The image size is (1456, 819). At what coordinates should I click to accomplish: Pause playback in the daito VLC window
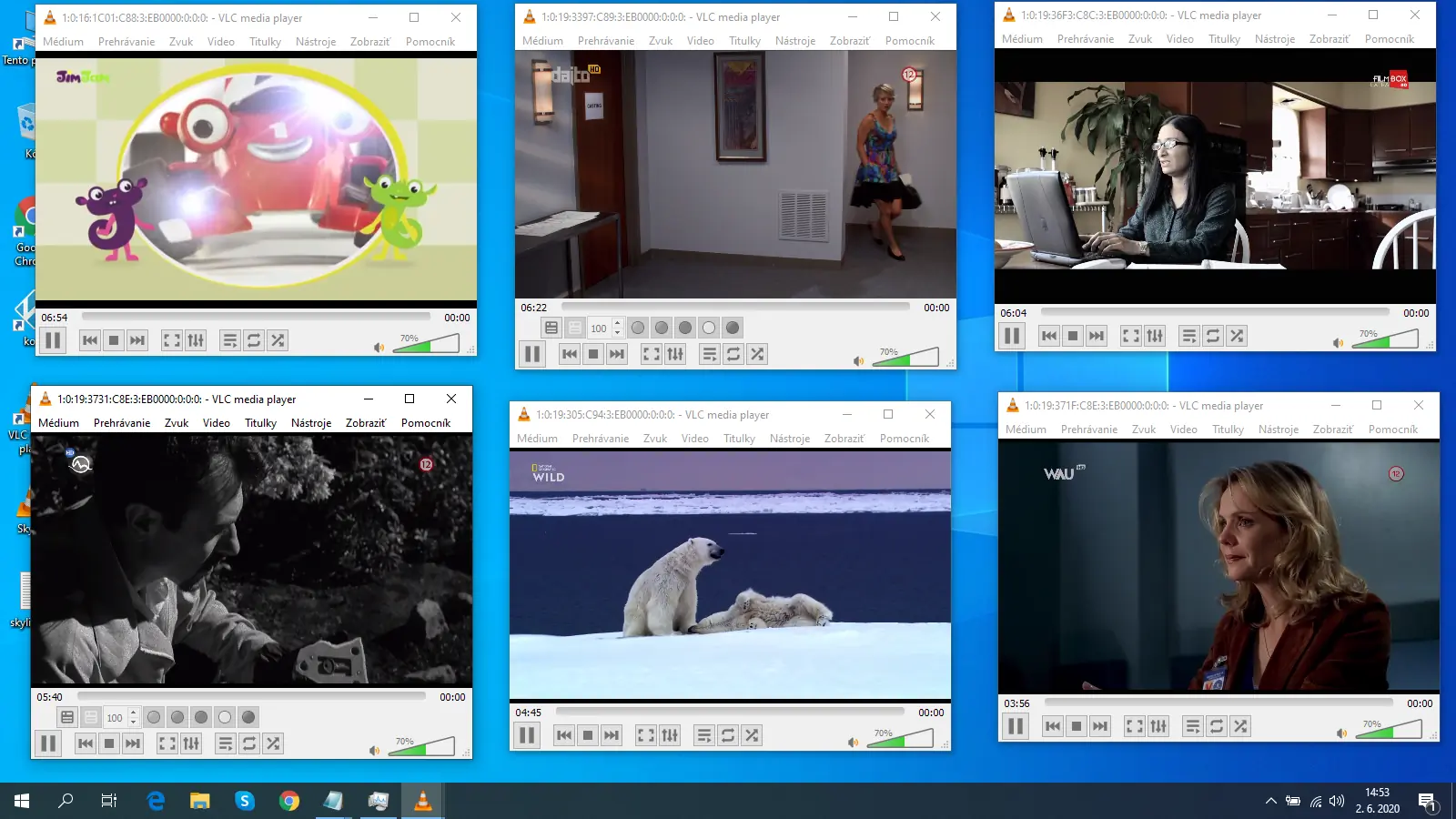click(x=532, y=354)
